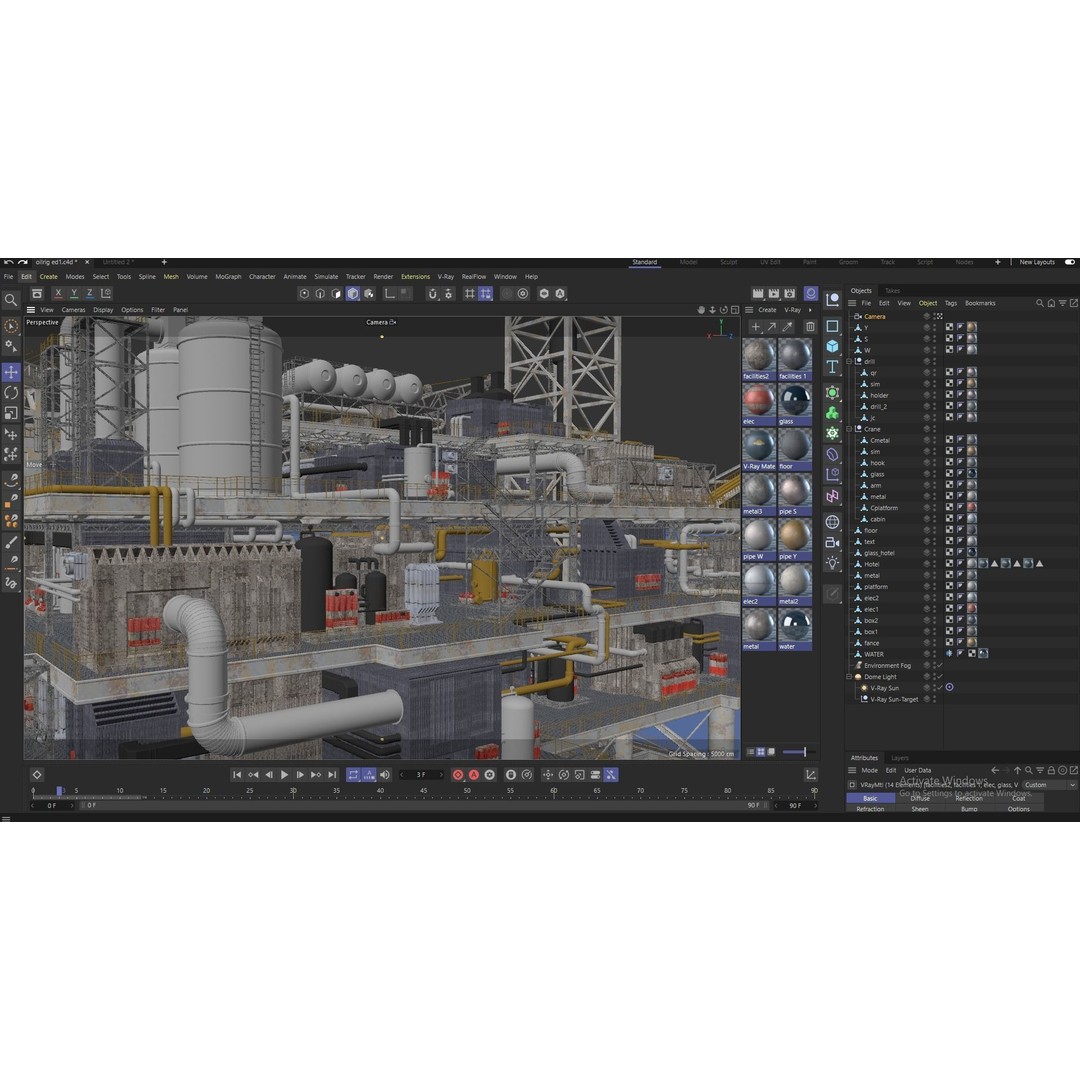
Task: Click the Options button in the Attributes panel
Action: pyautogui.click(x=1018, y=809)
